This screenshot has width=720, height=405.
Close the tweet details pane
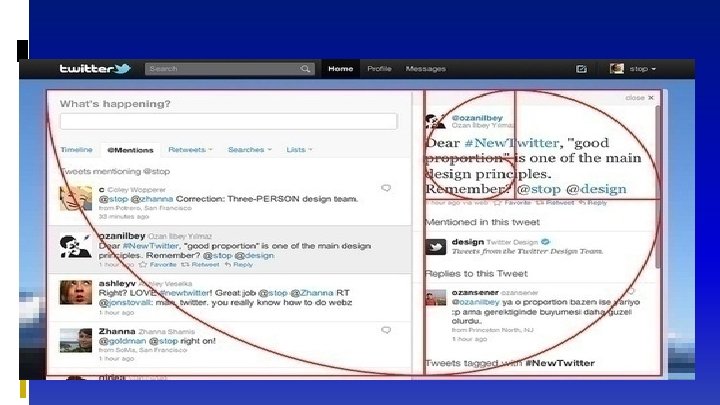[x=639, y=98]
